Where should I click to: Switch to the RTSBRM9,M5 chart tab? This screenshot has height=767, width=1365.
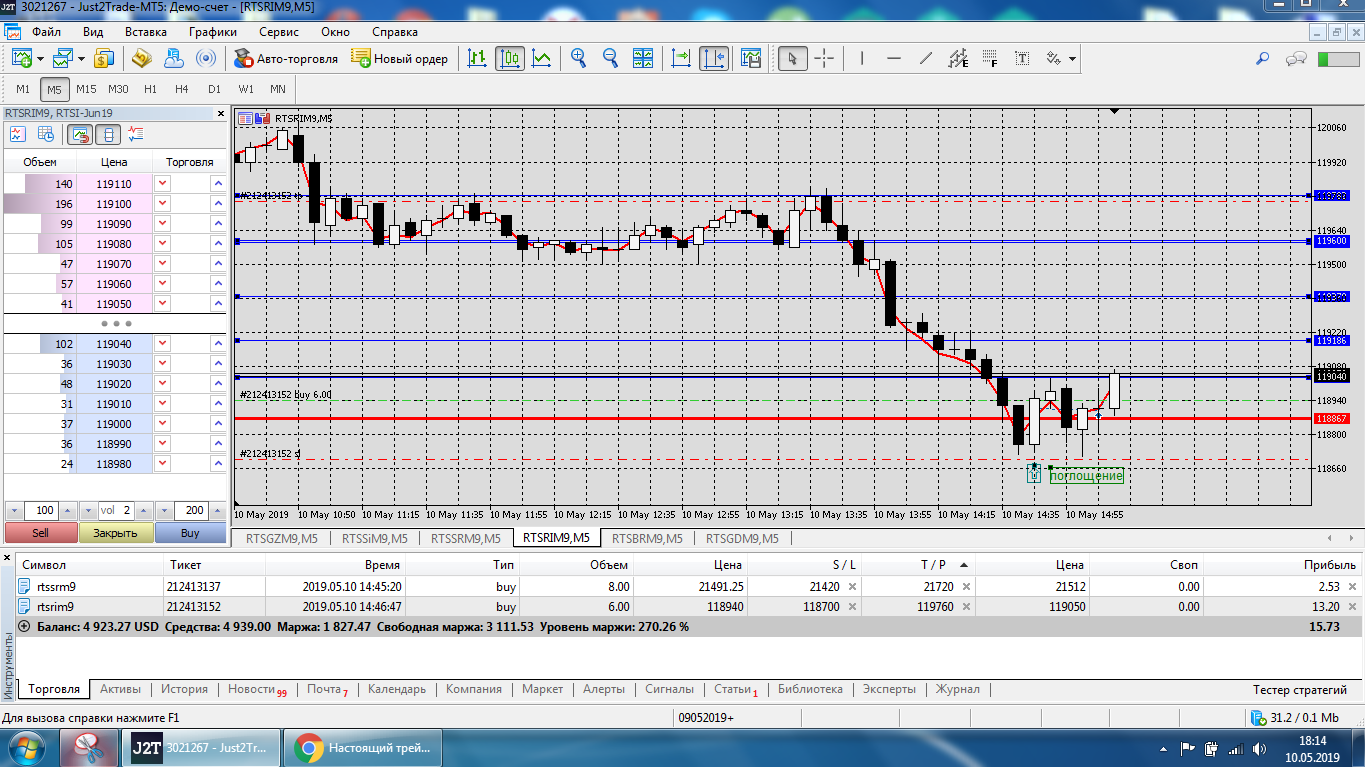pyautogui.click(x=646, y=538)
